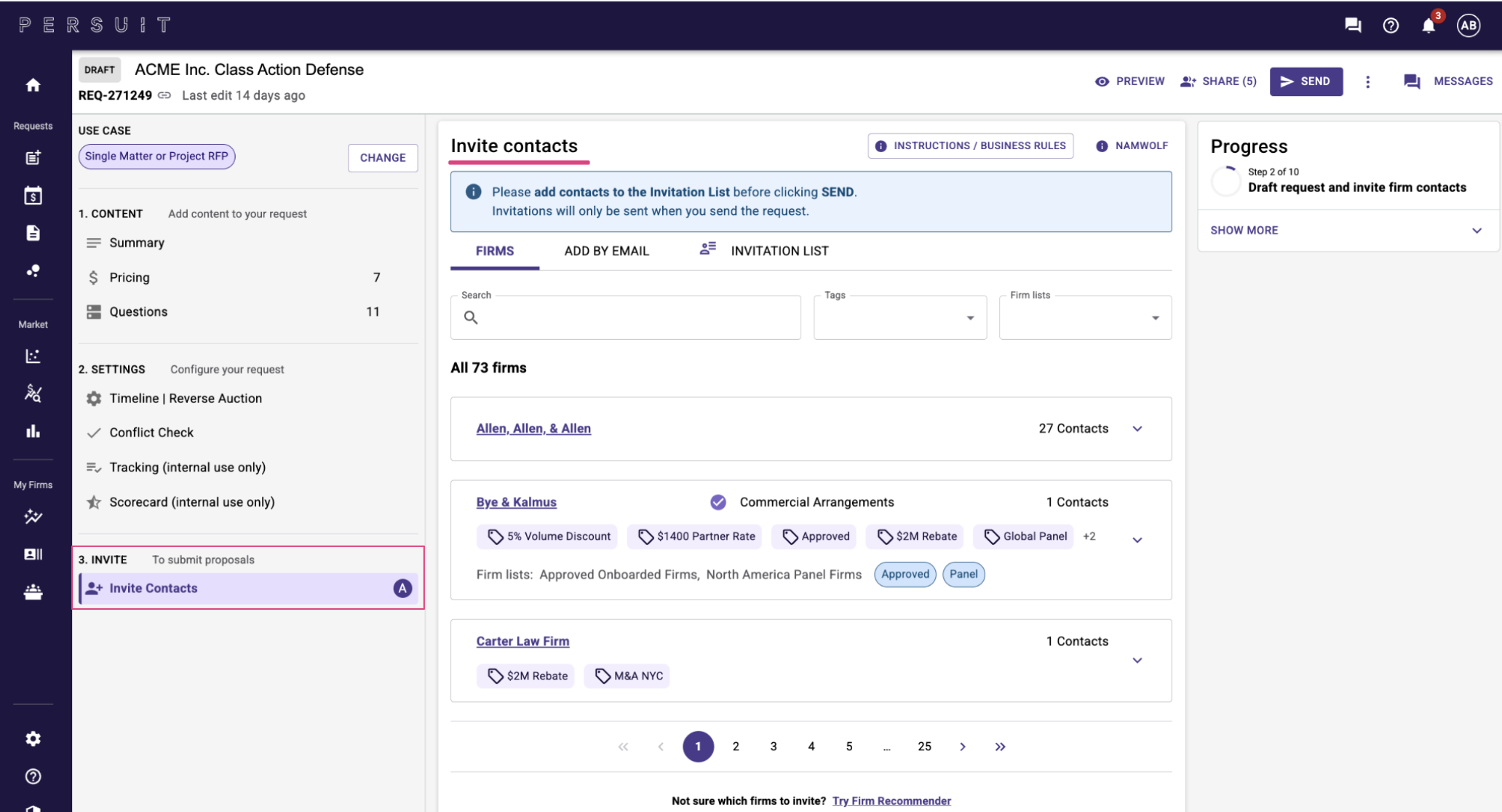The height and width of the screenshot is (812, 1502).
Task: Open the settings gear in left sidebar
Action: click(x=33, y=739)
